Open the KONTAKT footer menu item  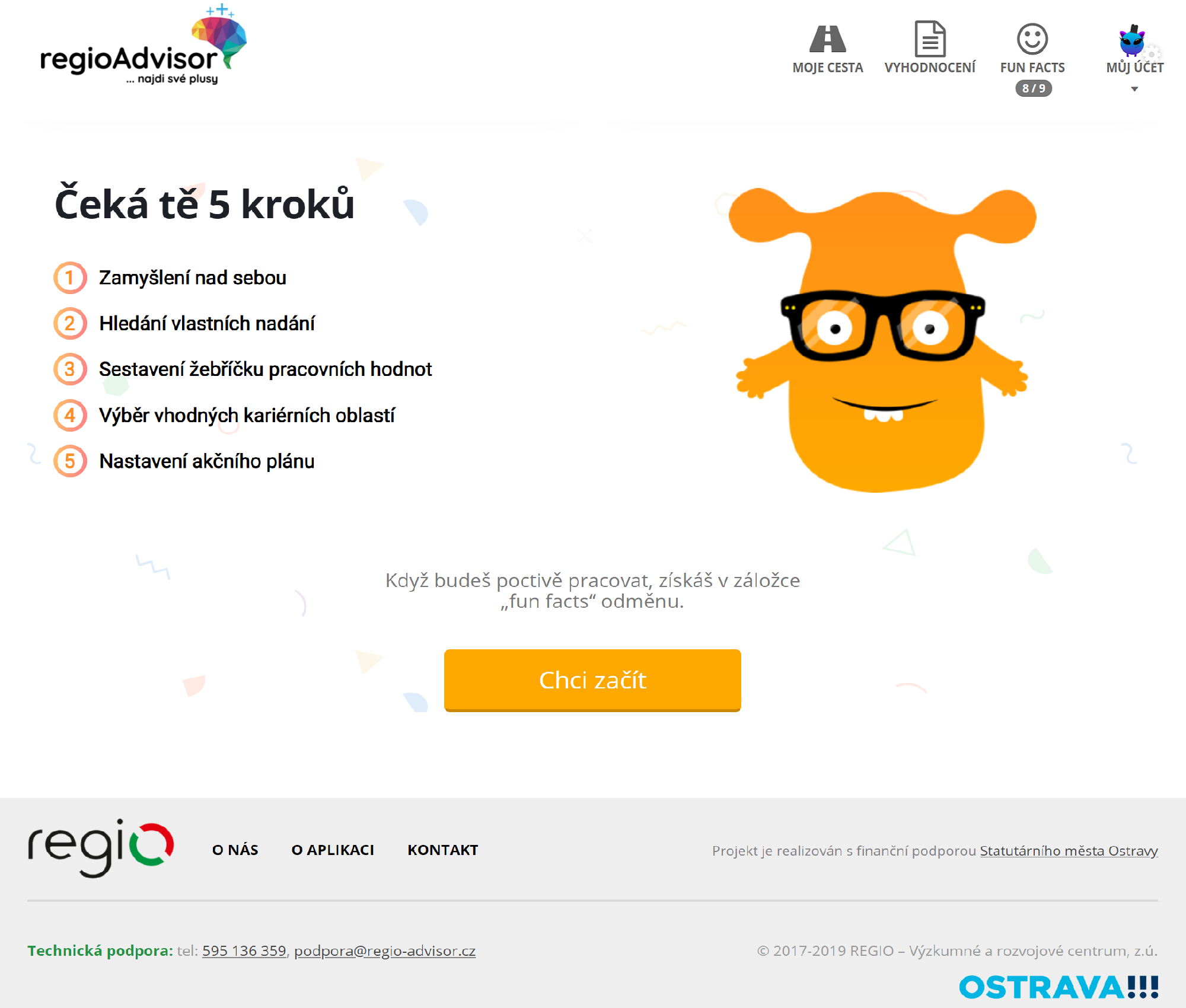pyautogui.click(x=443, y=850)
